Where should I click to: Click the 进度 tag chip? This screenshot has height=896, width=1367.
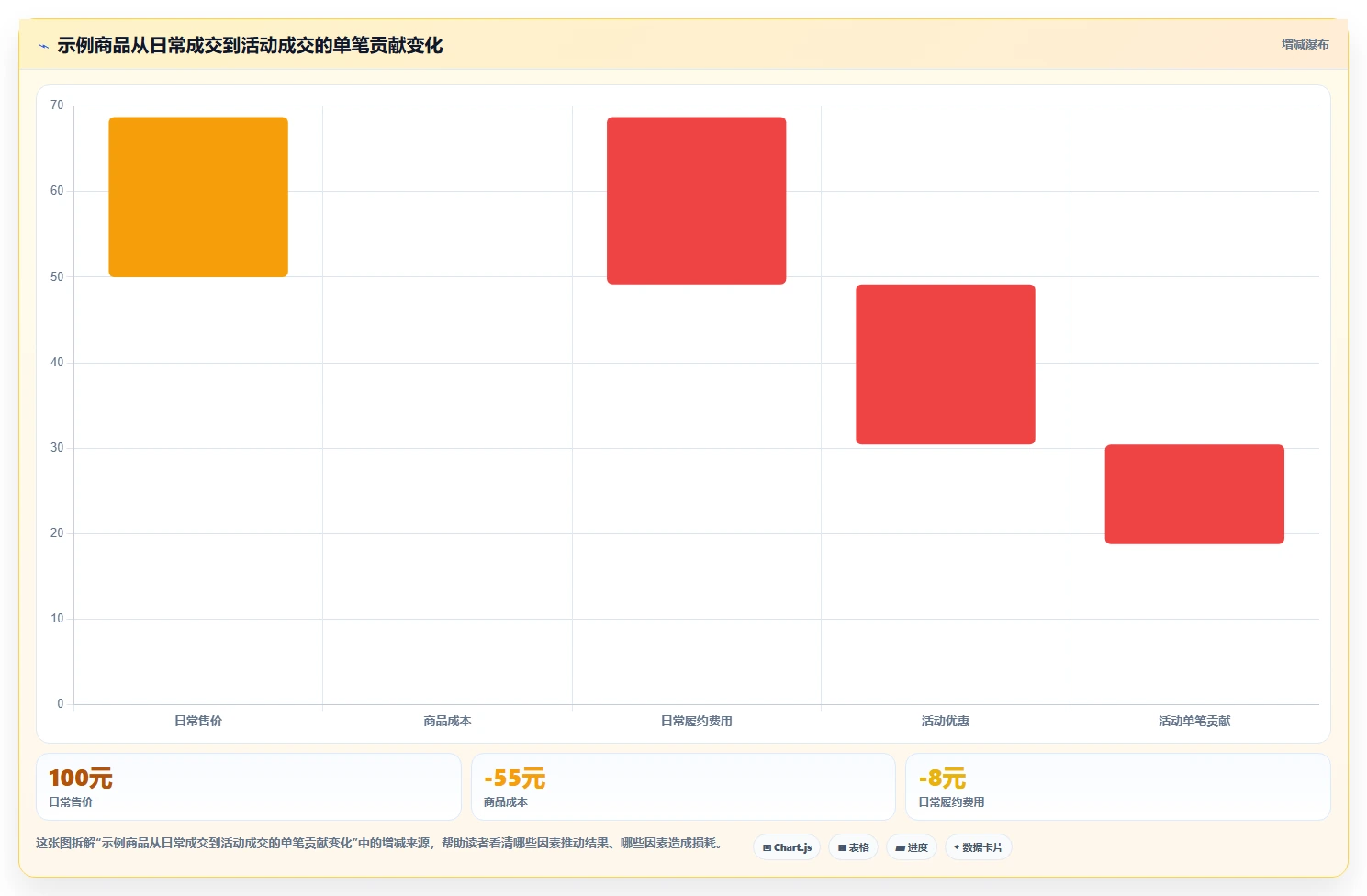coord(912,847)
